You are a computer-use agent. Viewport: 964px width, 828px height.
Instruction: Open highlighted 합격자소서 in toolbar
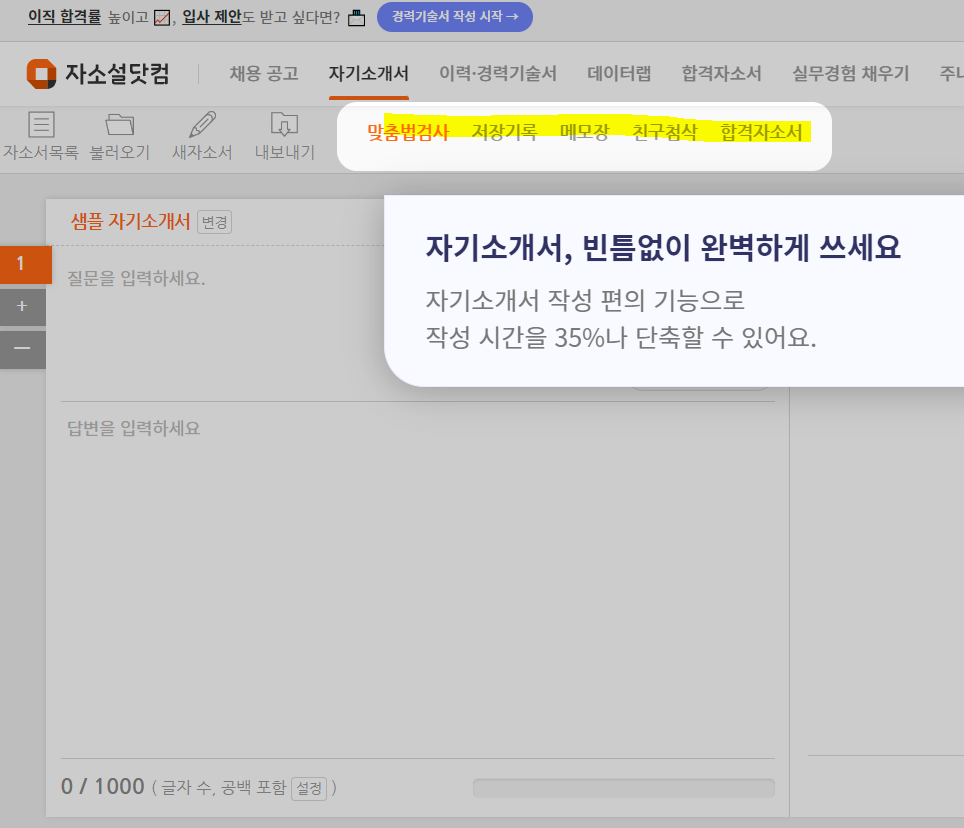point(761,132)
